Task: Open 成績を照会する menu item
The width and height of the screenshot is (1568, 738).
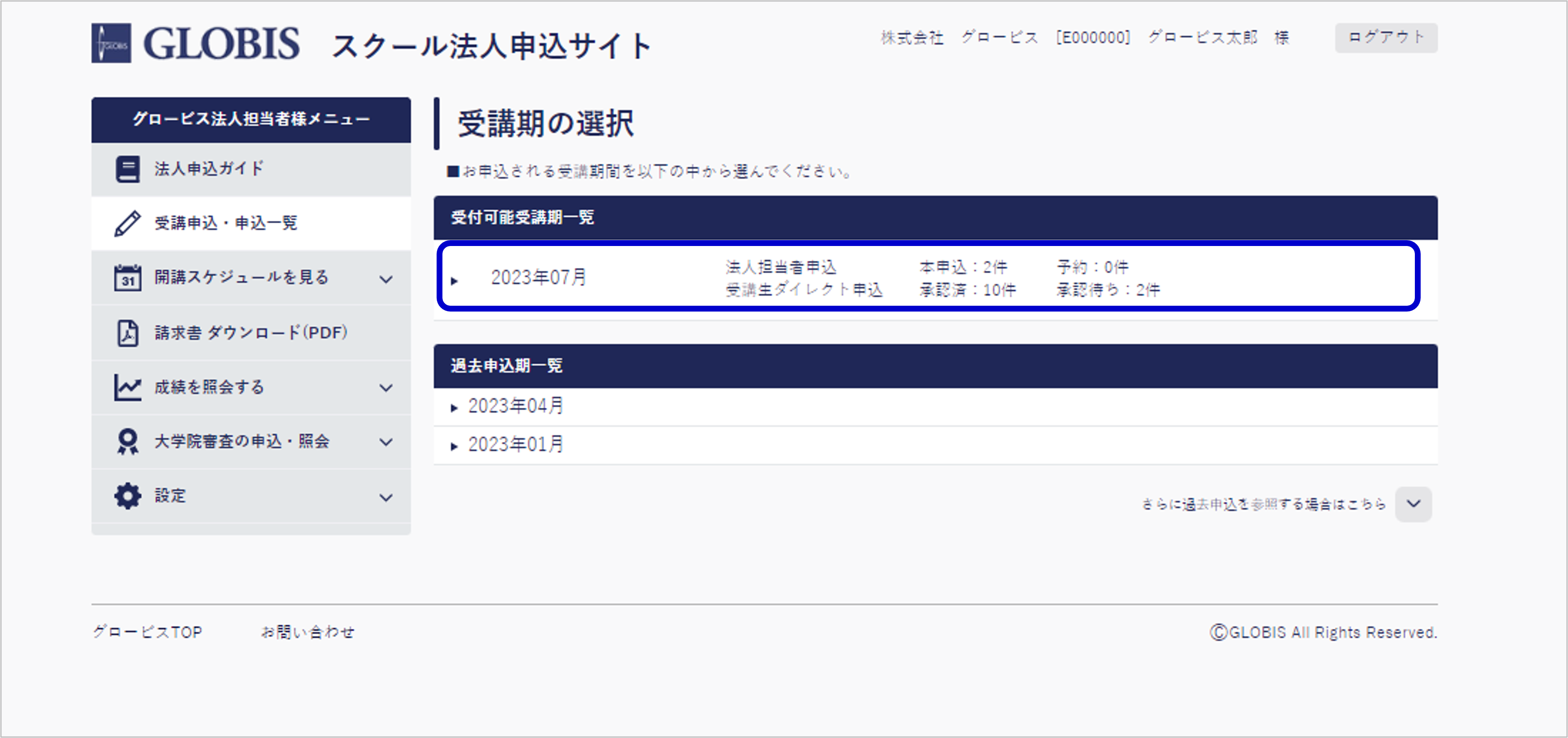Action: (x=251, y=387)
